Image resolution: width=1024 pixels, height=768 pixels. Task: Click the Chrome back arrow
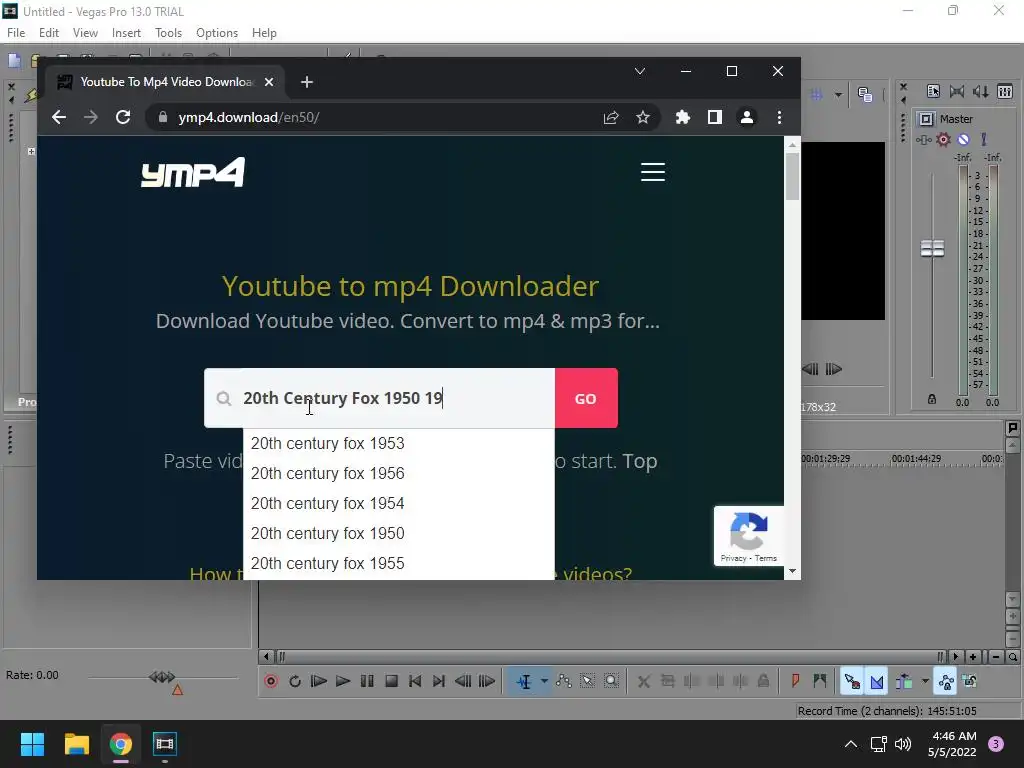[x=59, y=117]
